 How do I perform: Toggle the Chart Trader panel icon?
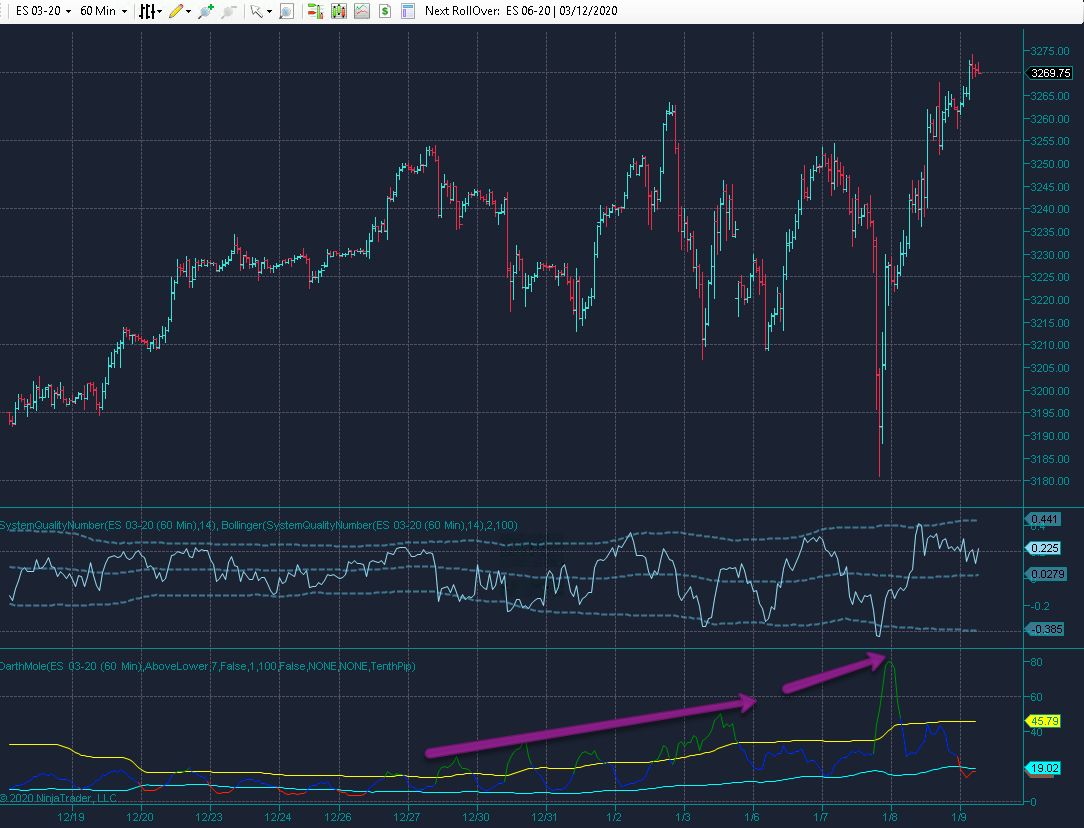[315, 12]
